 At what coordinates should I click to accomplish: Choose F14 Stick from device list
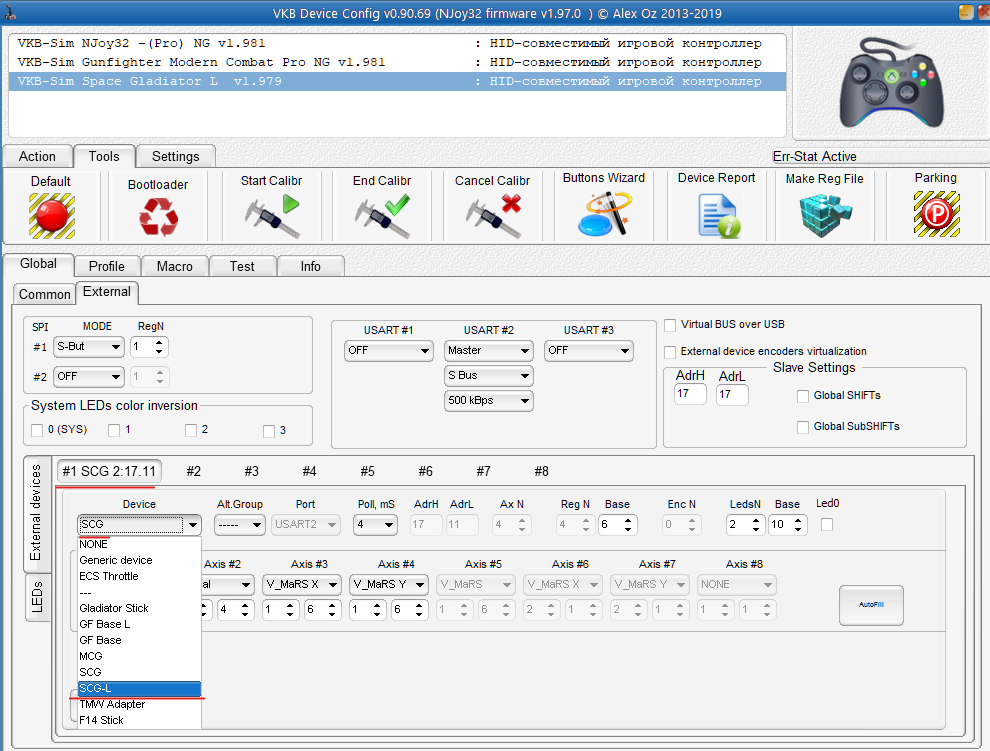[x=139, y=720]
